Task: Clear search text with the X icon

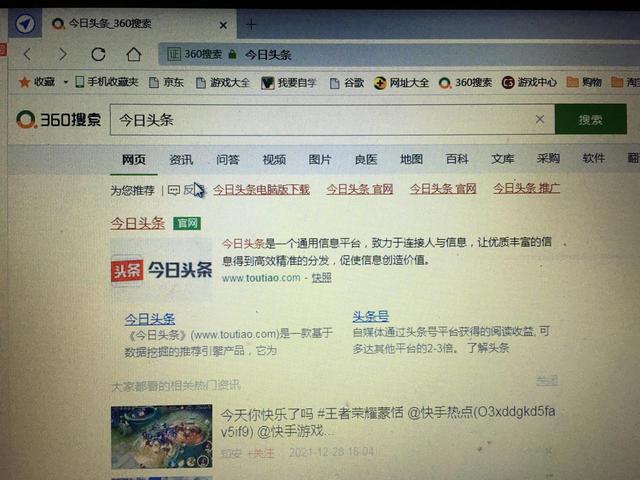Action: (x=540, y=119)
